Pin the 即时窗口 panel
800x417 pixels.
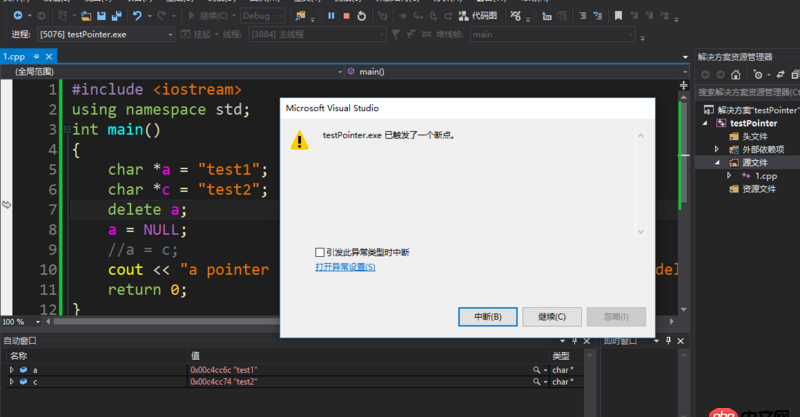668,340
